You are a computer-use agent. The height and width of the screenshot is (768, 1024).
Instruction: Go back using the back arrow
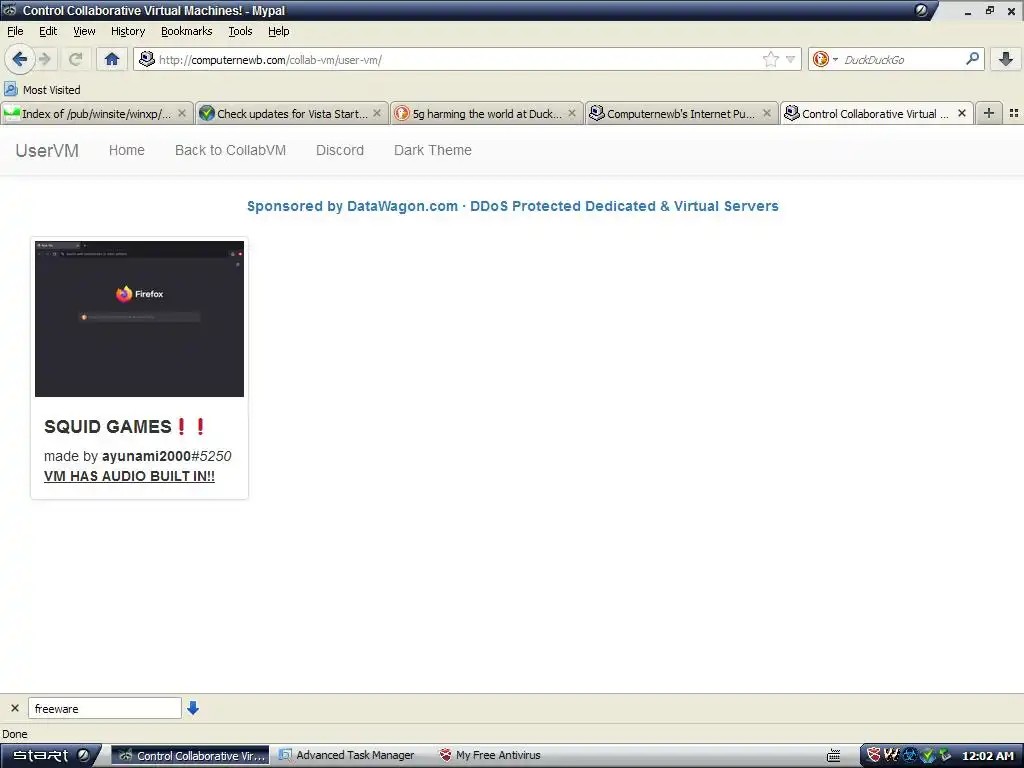(20, 59)
